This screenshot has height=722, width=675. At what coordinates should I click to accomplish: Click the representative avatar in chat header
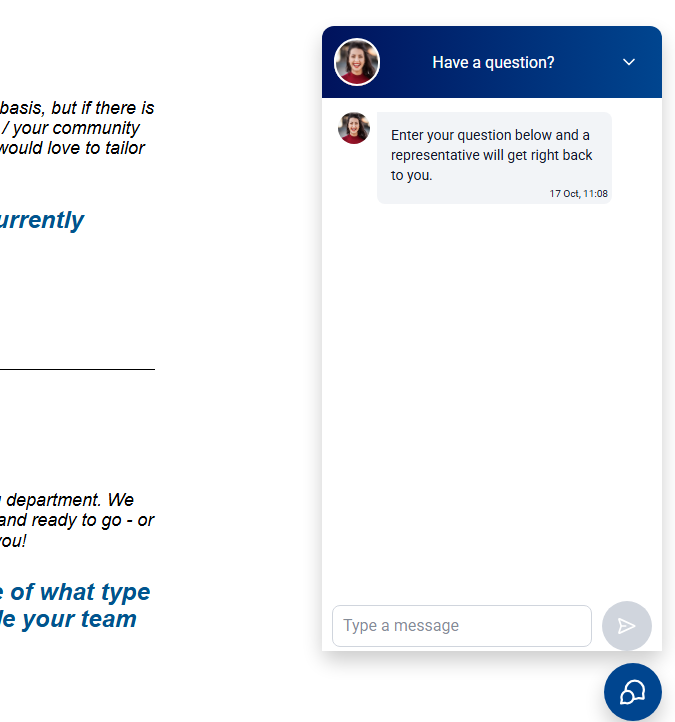(357, 62)
